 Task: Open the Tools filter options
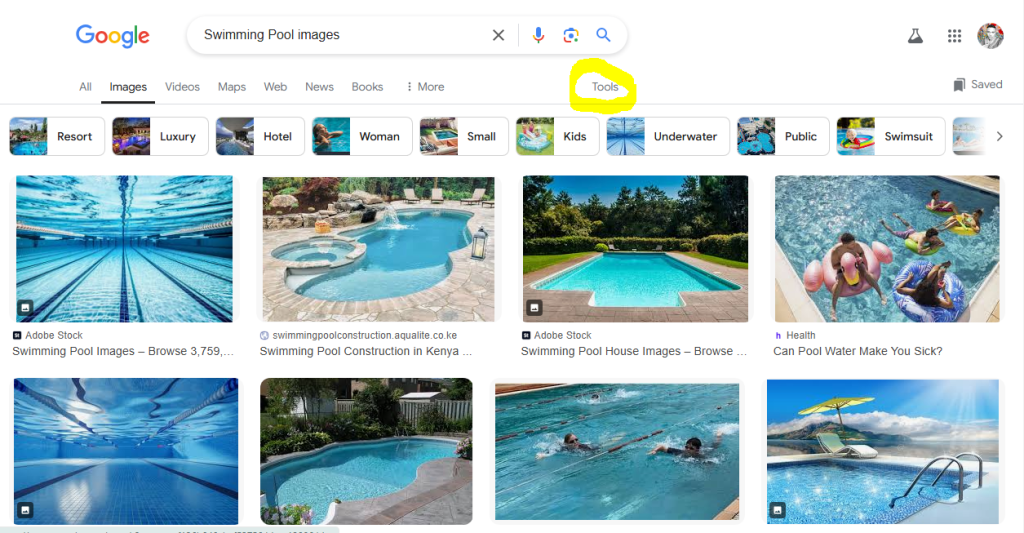[605, 87]
